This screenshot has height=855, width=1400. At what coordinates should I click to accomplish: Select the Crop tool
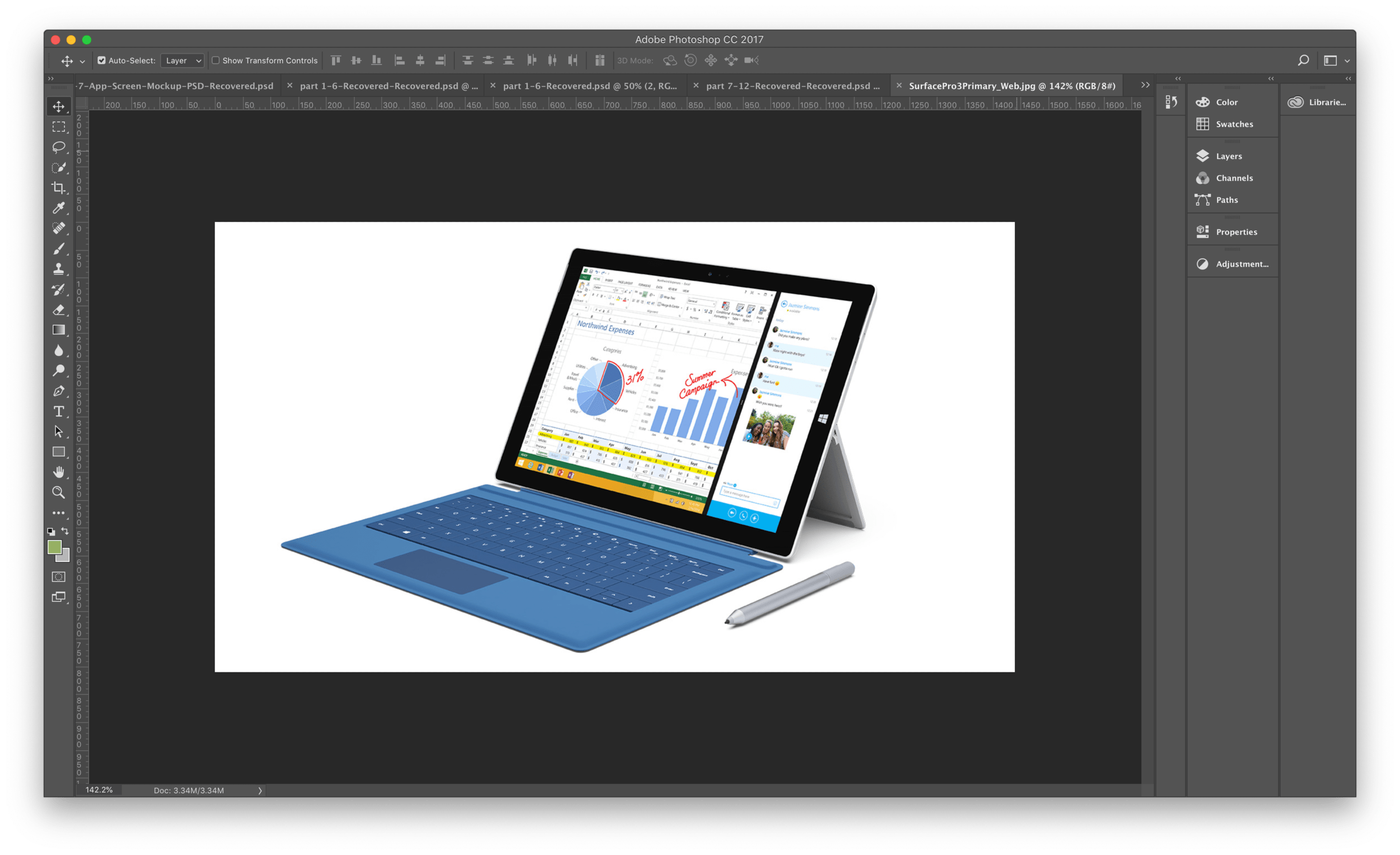click(x=59, y=187)
